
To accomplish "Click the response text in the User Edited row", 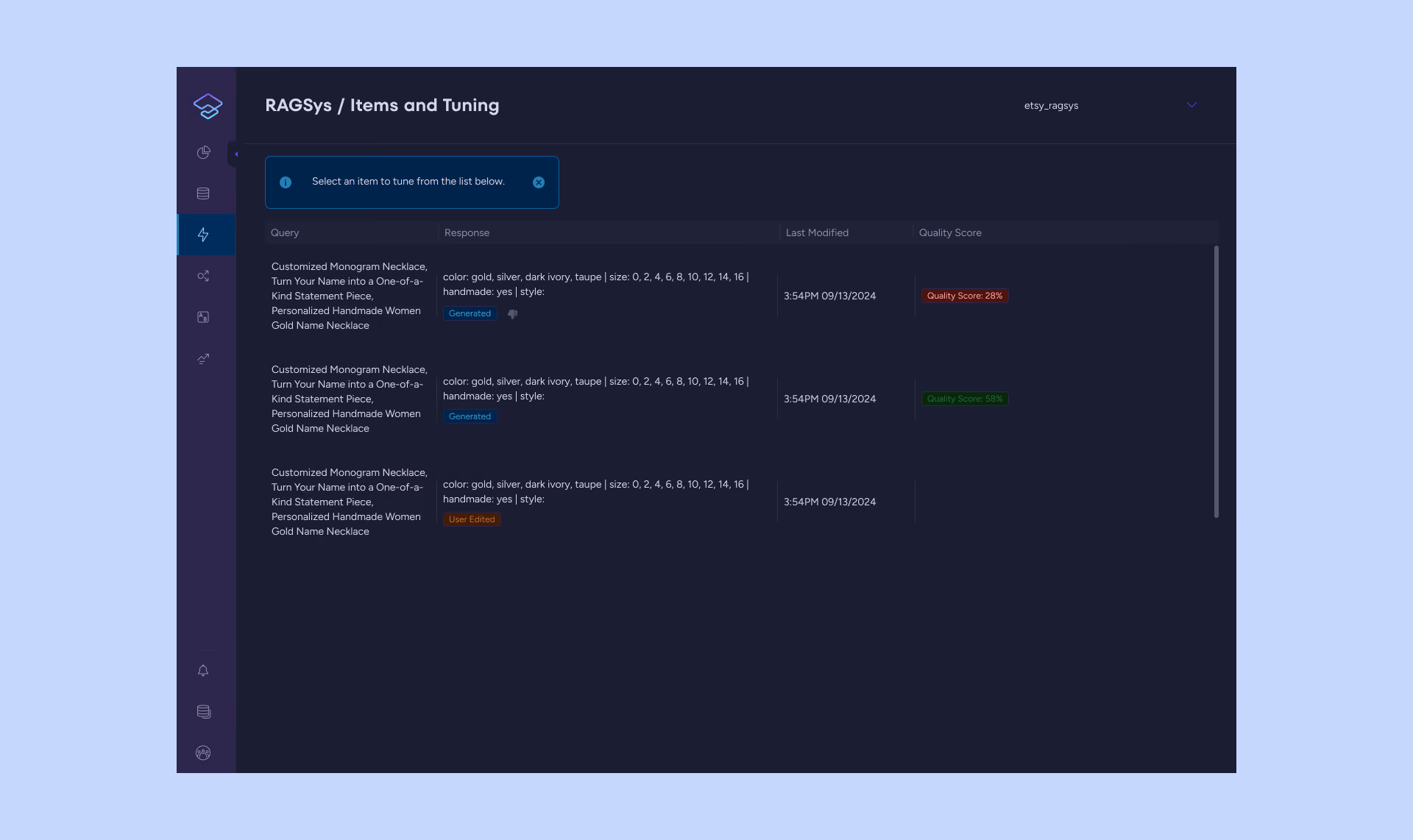I will tap(596, 491).
